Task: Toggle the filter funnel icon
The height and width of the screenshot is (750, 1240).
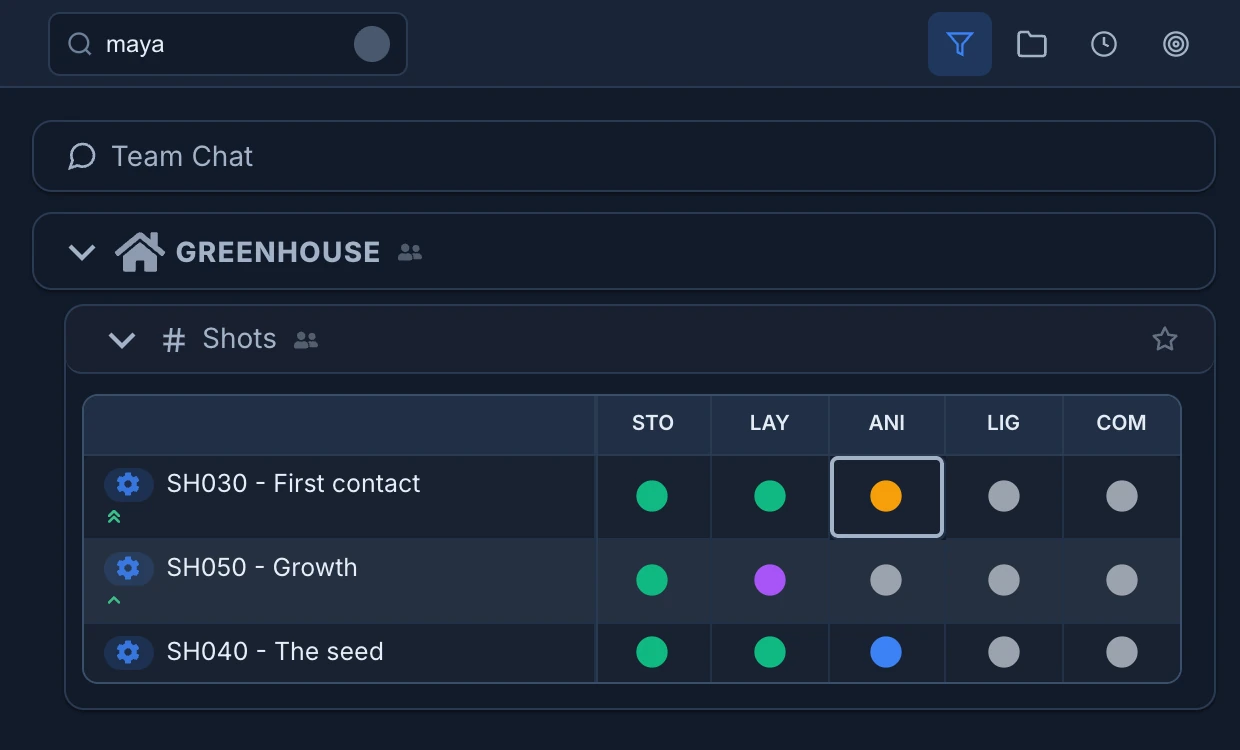Action: [x=960, y=44]
